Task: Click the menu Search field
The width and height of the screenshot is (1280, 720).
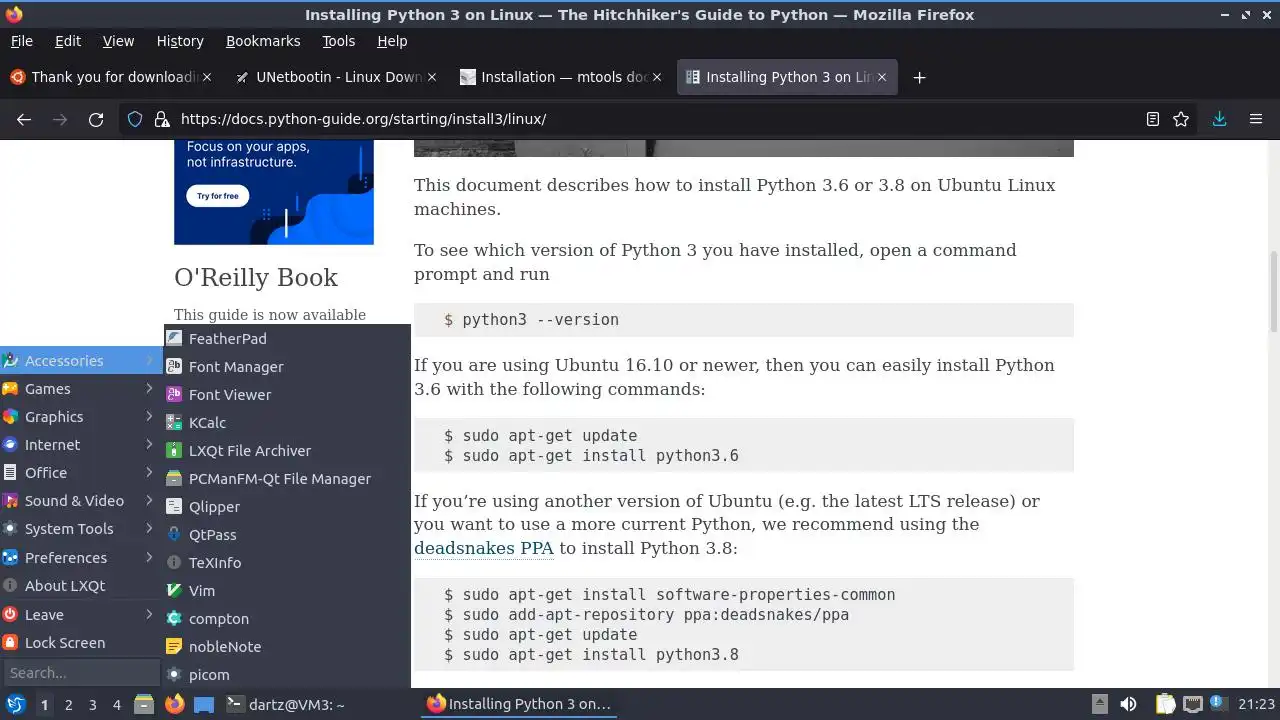Action: (x=80, y=672)
